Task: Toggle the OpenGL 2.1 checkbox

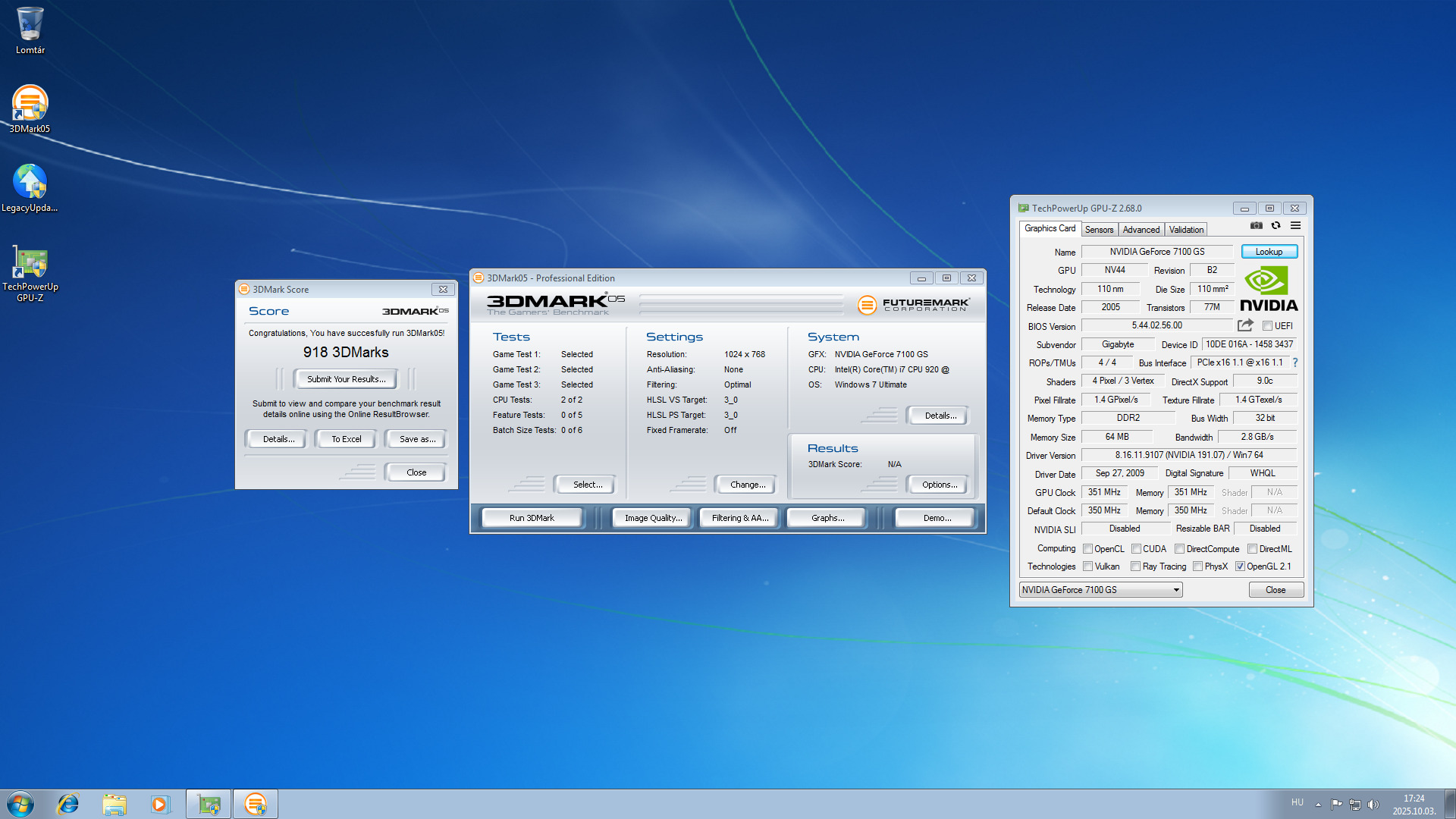Action: (1240, 566)
